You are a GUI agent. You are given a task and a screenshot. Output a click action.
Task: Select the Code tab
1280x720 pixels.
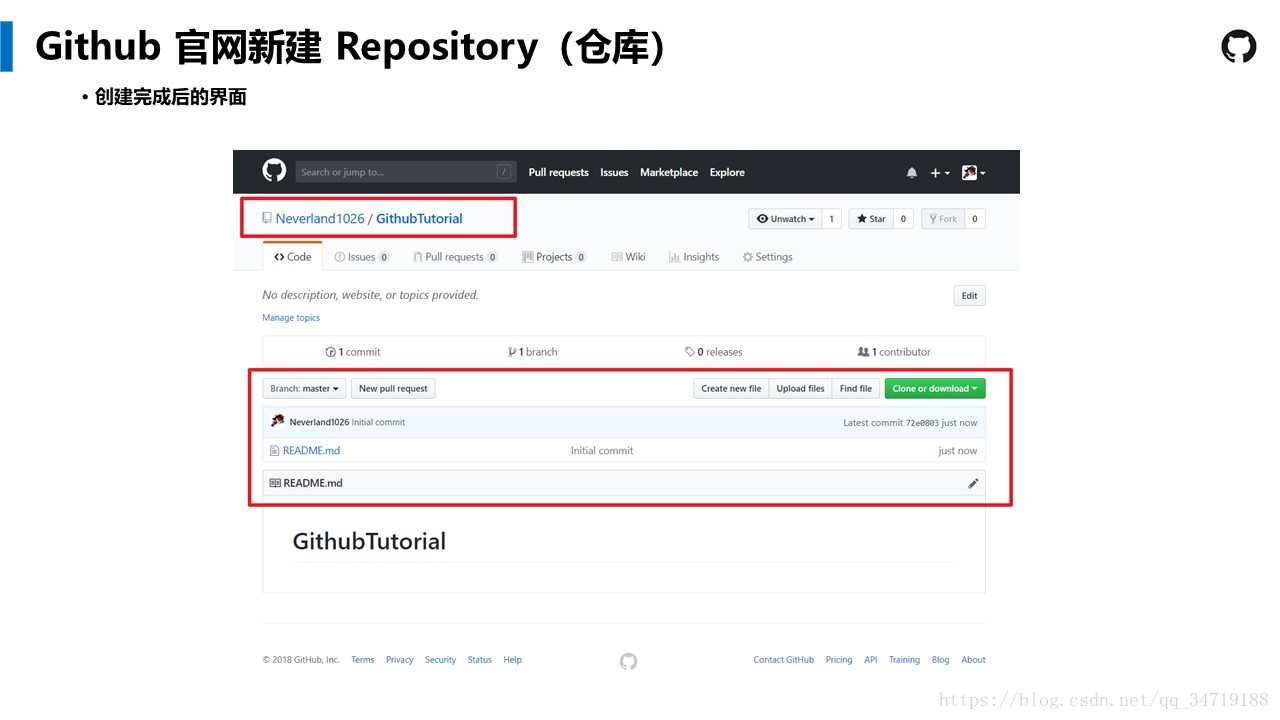point(293,257)
